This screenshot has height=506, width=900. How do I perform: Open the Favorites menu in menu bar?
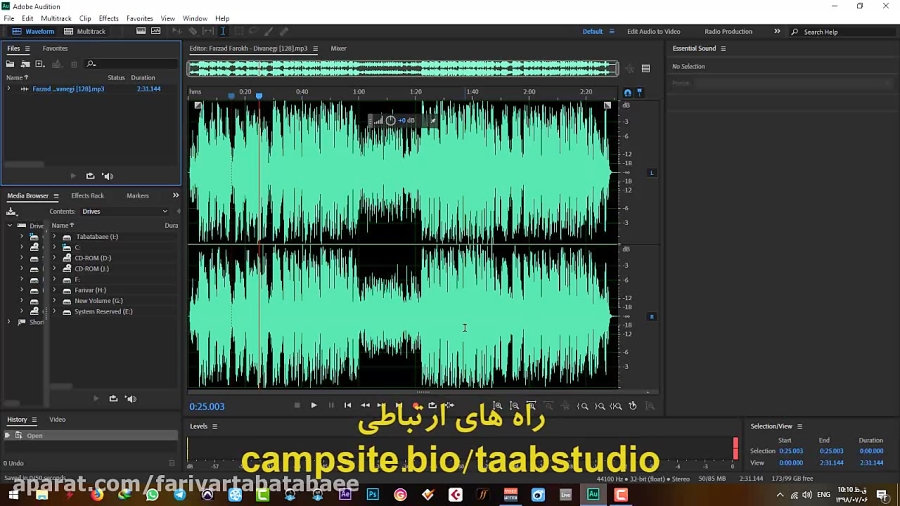click(x=139, y=18)
